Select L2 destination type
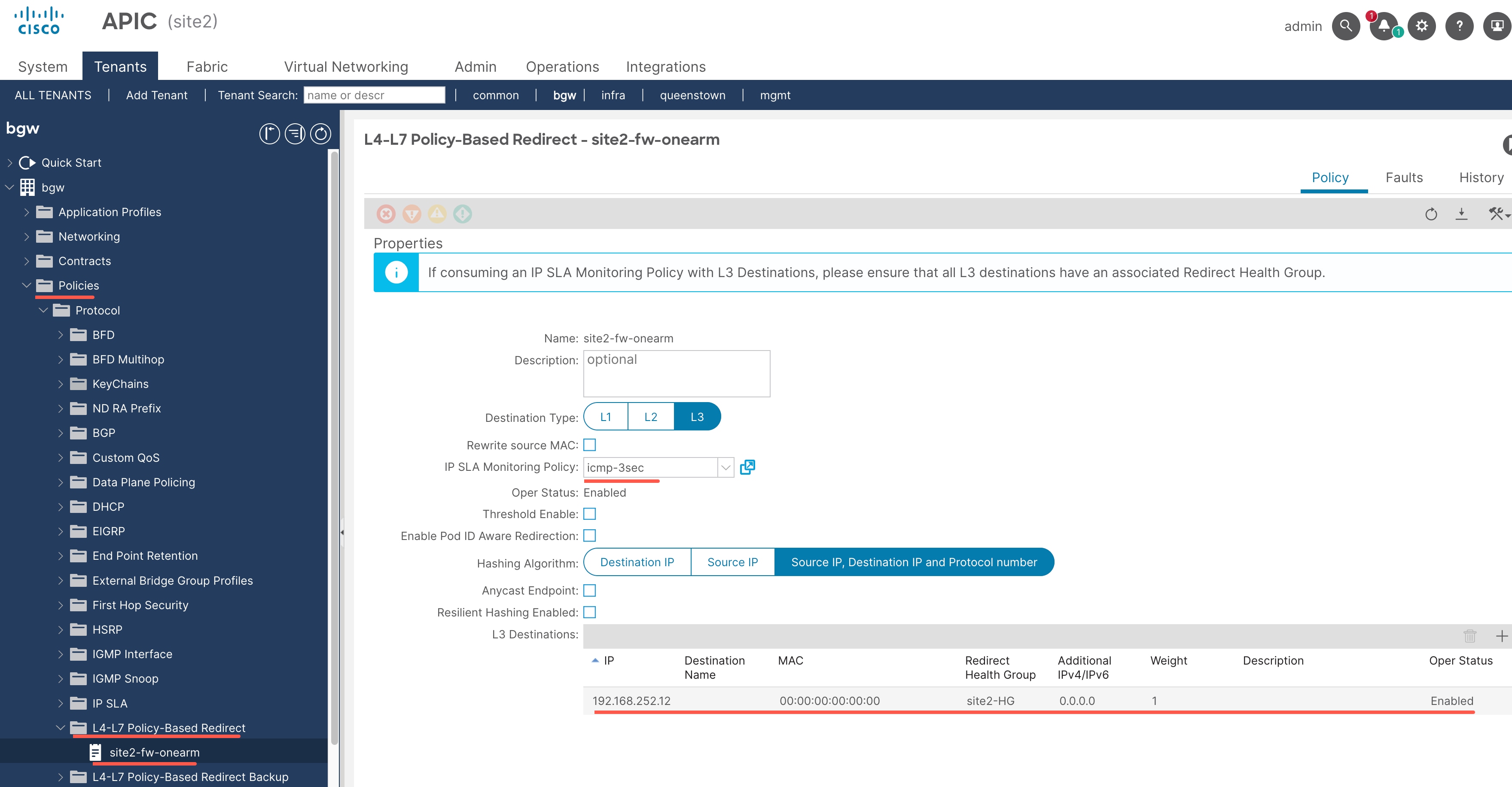 pyautogui.click(x=651, y=417)
